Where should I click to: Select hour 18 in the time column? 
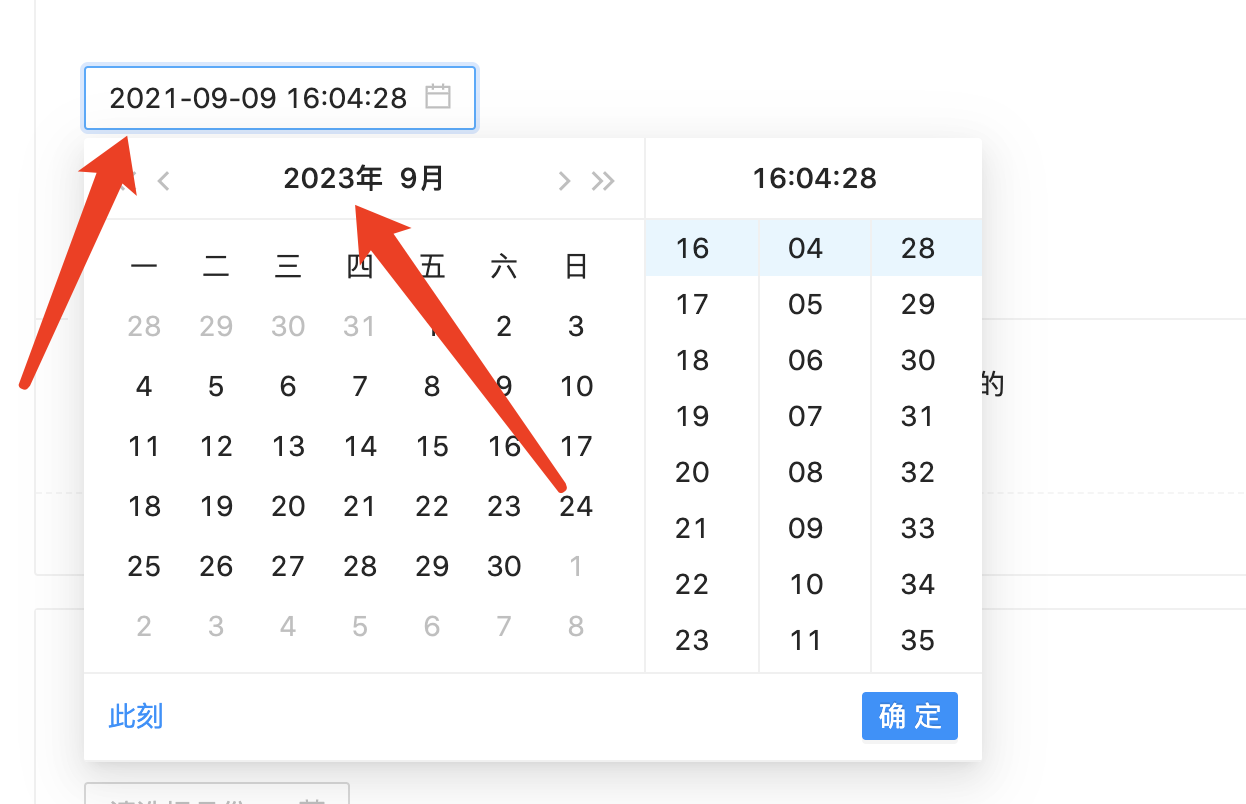[690, 360]
